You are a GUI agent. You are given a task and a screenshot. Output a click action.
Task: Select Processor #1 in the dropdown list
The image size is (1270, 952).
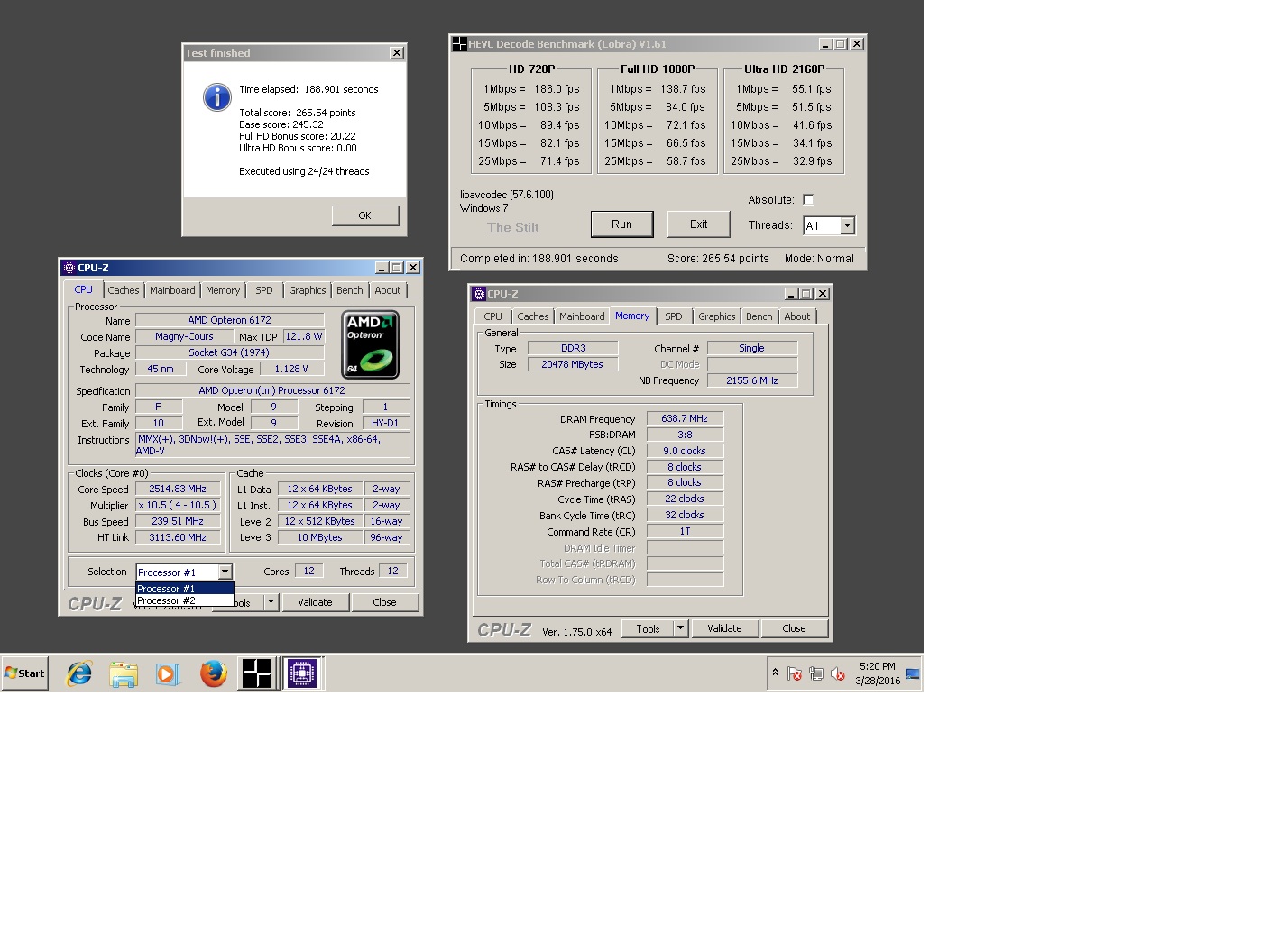184,589
